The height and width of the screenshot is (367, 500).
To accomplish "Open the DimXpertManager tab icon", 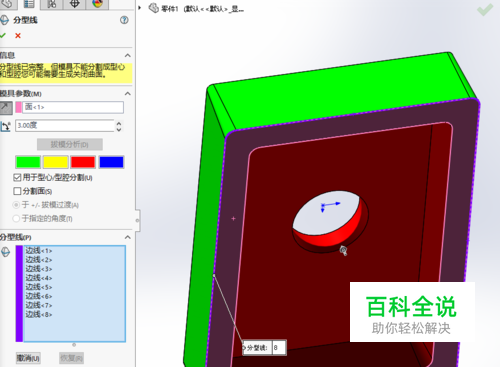I will pos(74,4).
